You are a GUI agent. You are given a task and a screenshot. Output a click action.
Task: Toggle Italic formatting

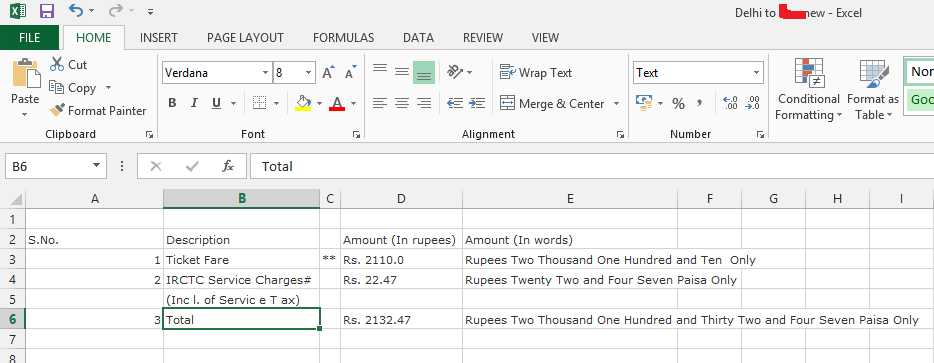(x=194, y=103)
